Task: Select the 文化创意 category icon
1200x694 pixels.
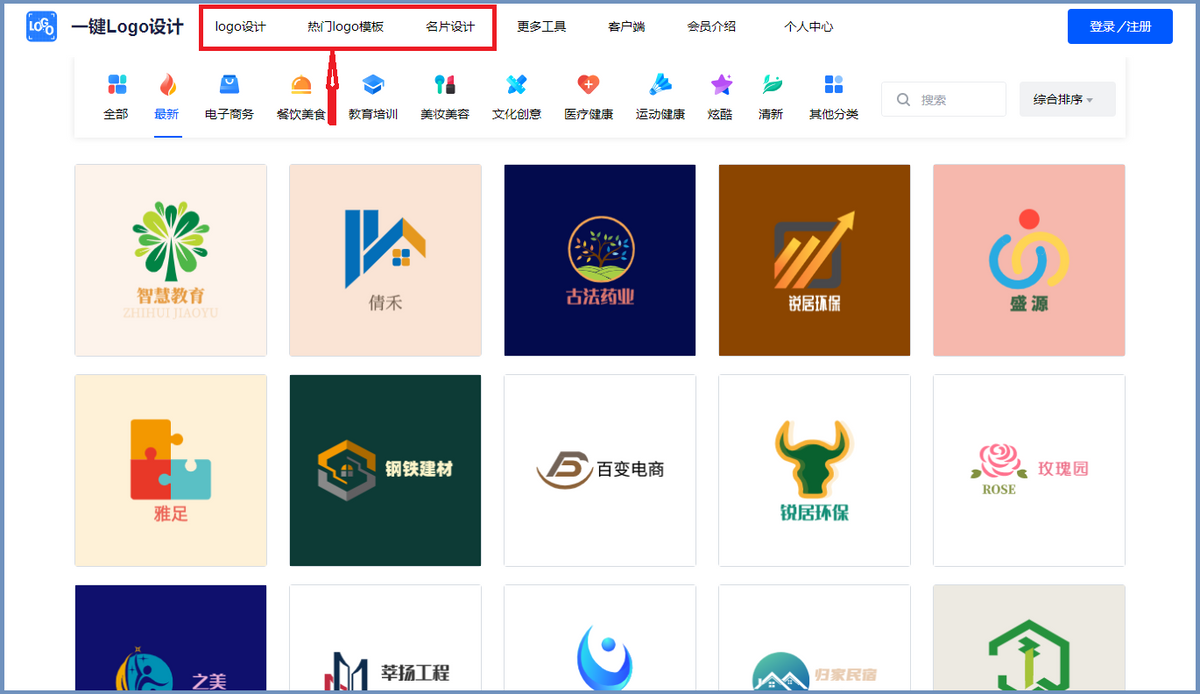Action: point(516,84)
